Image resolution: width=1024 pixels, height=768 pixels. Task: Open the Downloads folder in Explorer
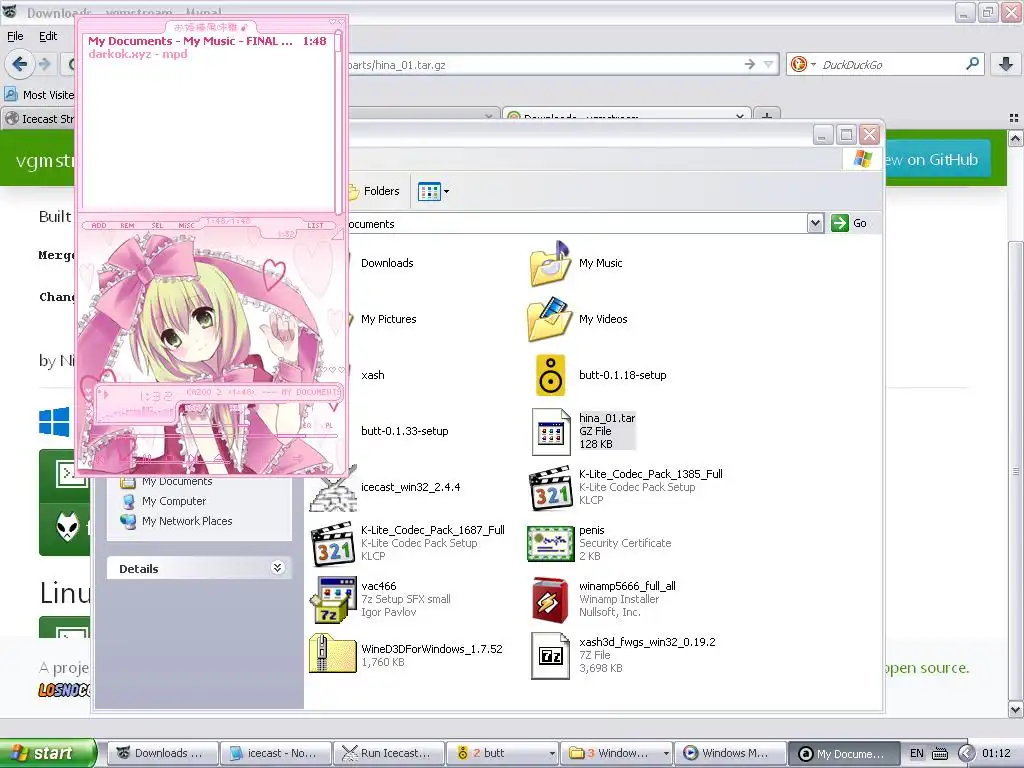(x=387, y=263)
